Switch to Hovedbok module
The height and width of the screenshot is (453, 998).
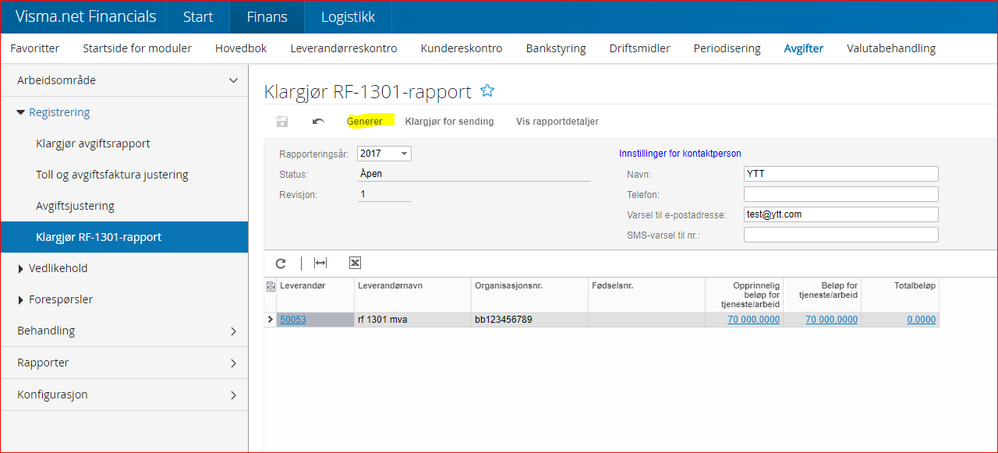click(241, 48)
